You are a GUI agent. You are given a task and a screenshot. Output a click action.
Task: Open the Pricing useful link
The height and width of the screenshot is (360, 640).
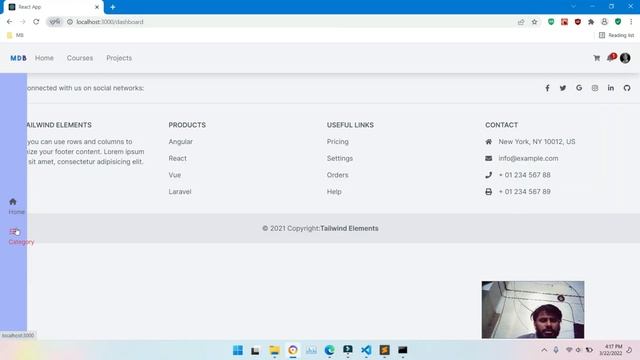(338, 142)
